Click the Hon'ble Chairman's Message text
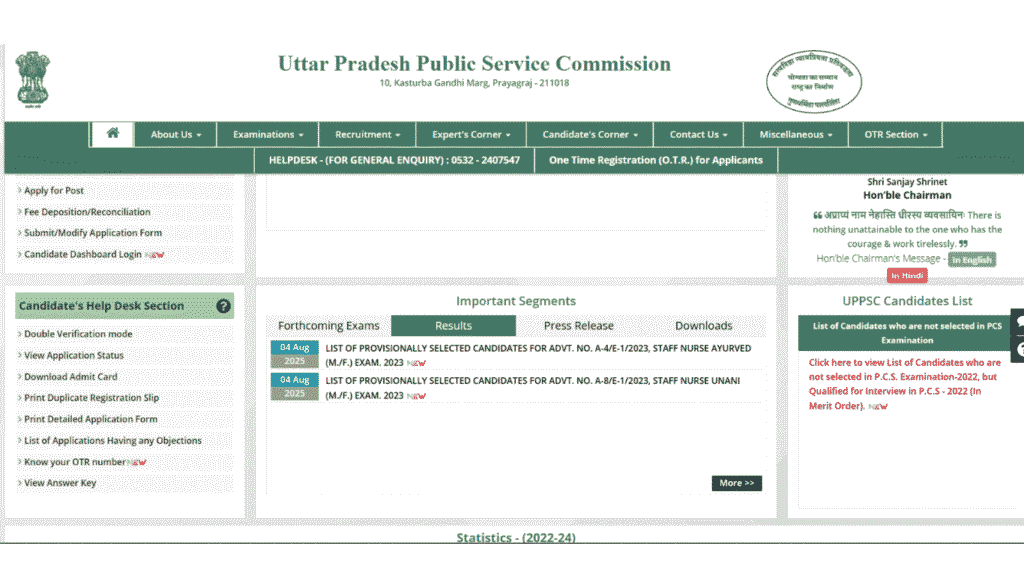The width and height of the screenshot is (1024, 576). pos(878,259)
